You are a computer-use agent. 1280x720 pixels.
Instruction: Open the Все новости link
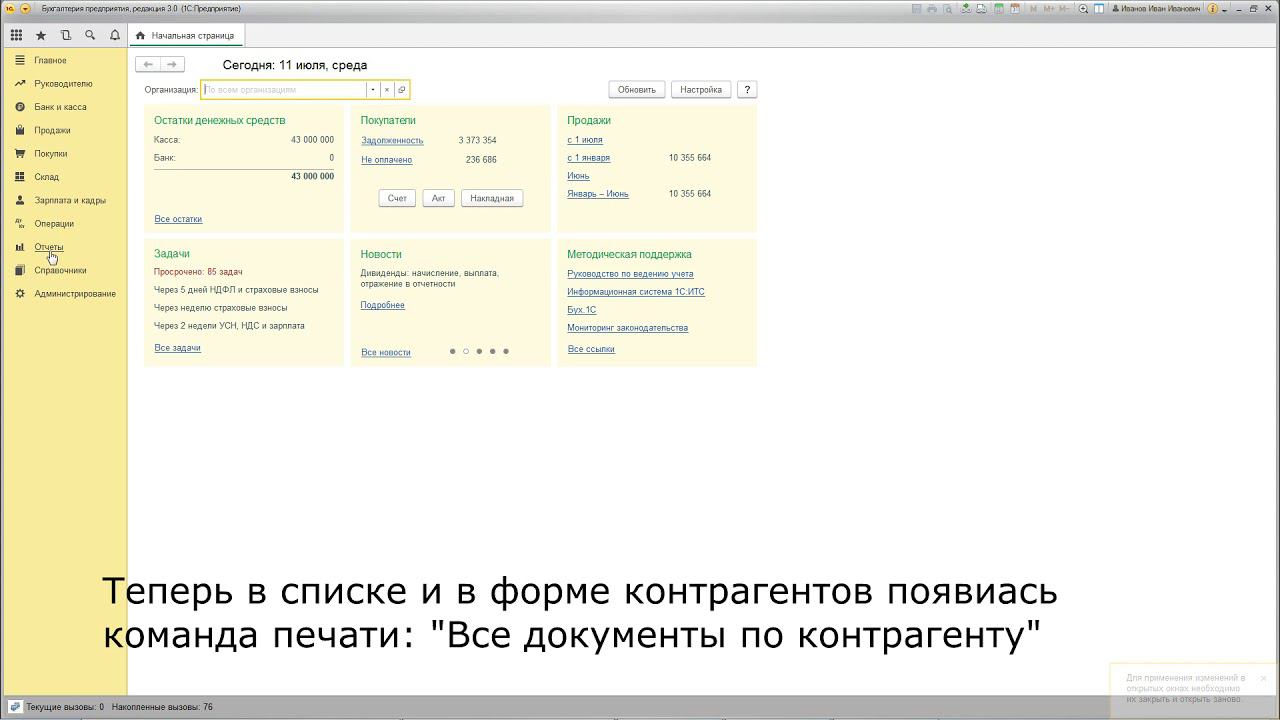(x=386, y=353)
